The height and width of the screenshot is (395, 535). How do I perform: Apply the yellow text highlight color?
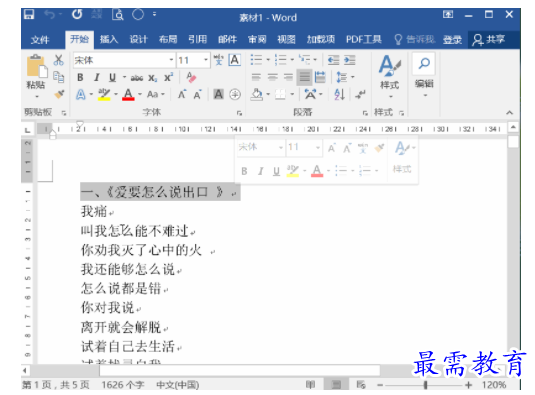104,94
